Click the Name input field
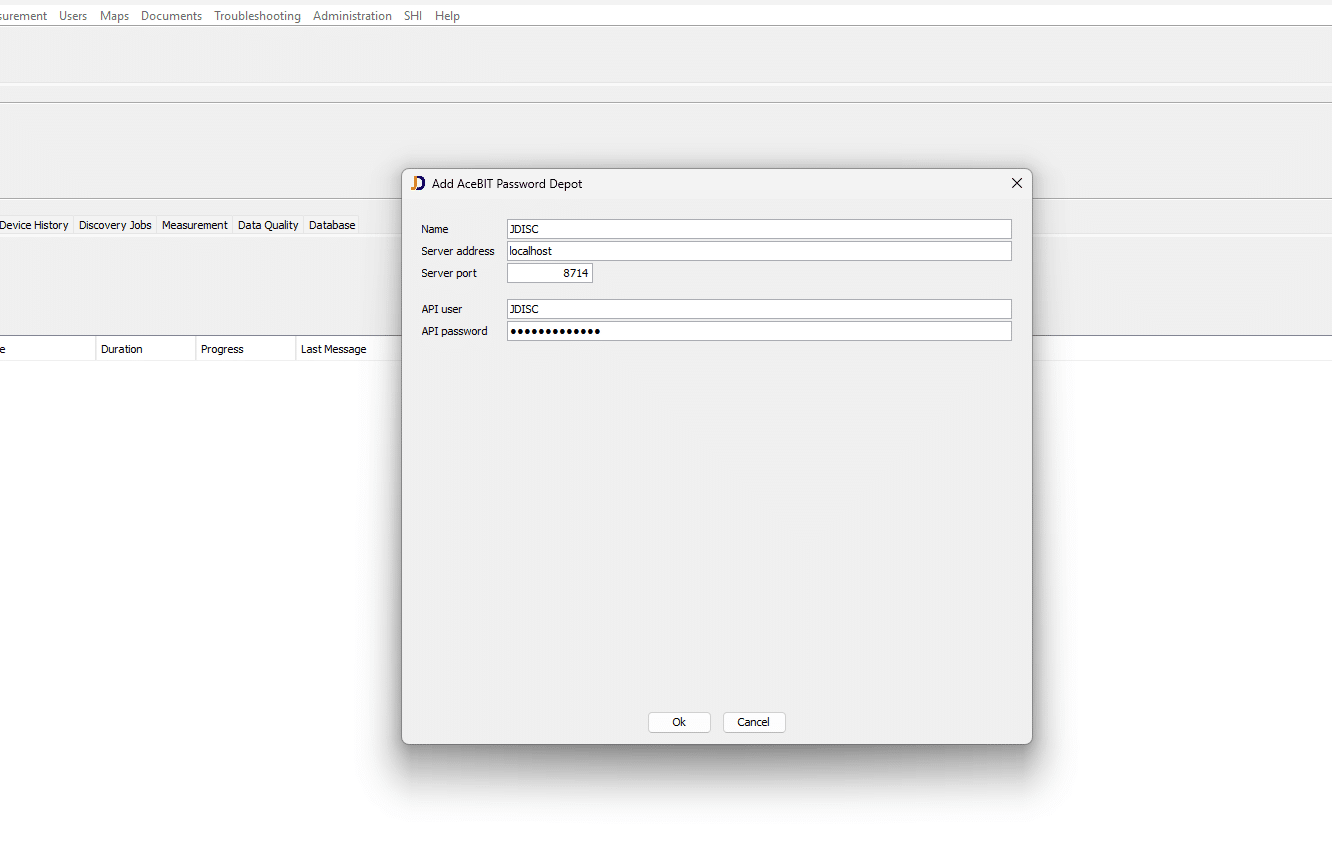 click(758, 229)
